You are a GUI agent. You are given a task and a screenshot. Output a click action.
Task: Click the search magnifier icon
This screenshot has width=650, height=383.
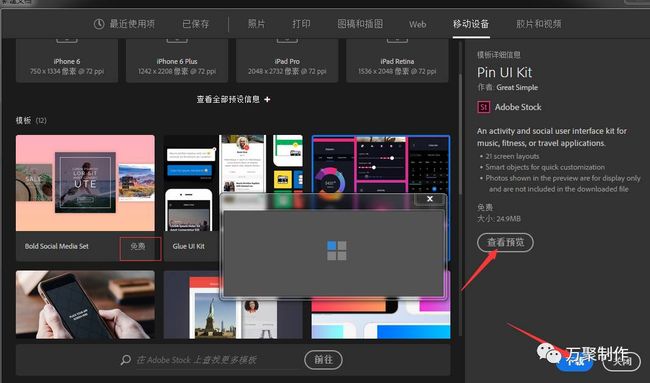tap(126, 360)
